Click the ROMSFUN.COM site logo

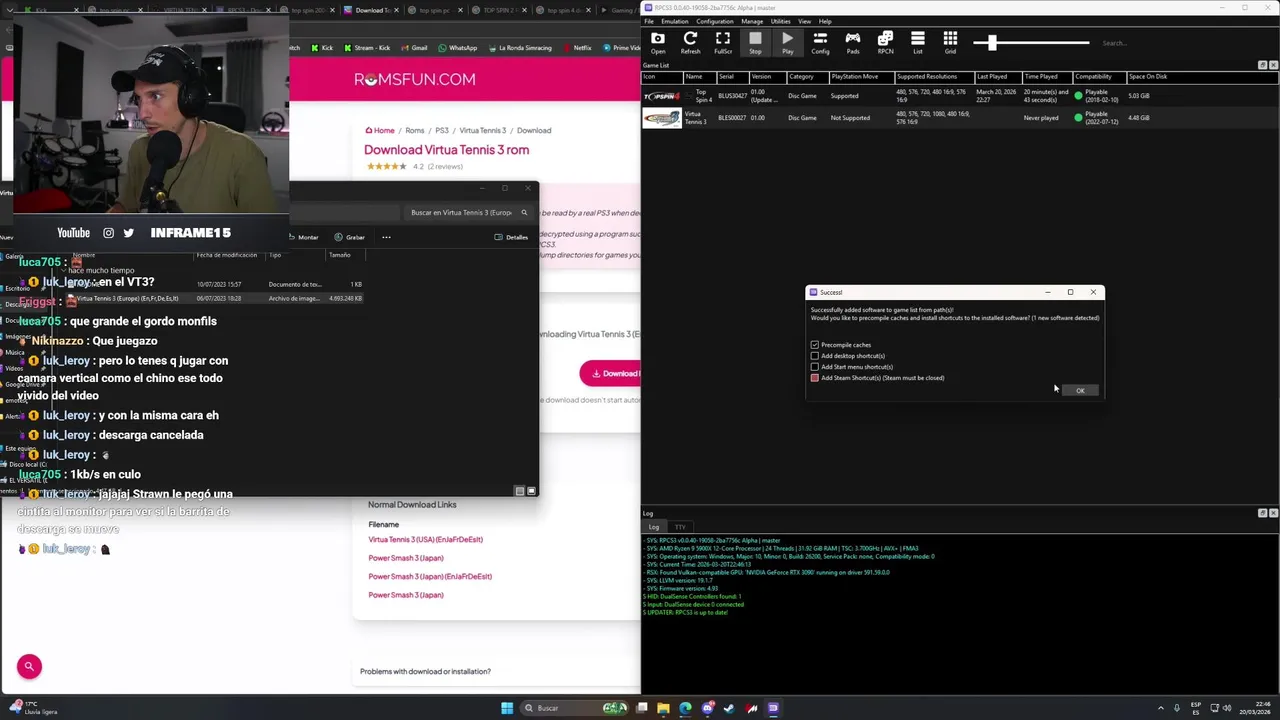pyautogui.click(x=415, y=79)
